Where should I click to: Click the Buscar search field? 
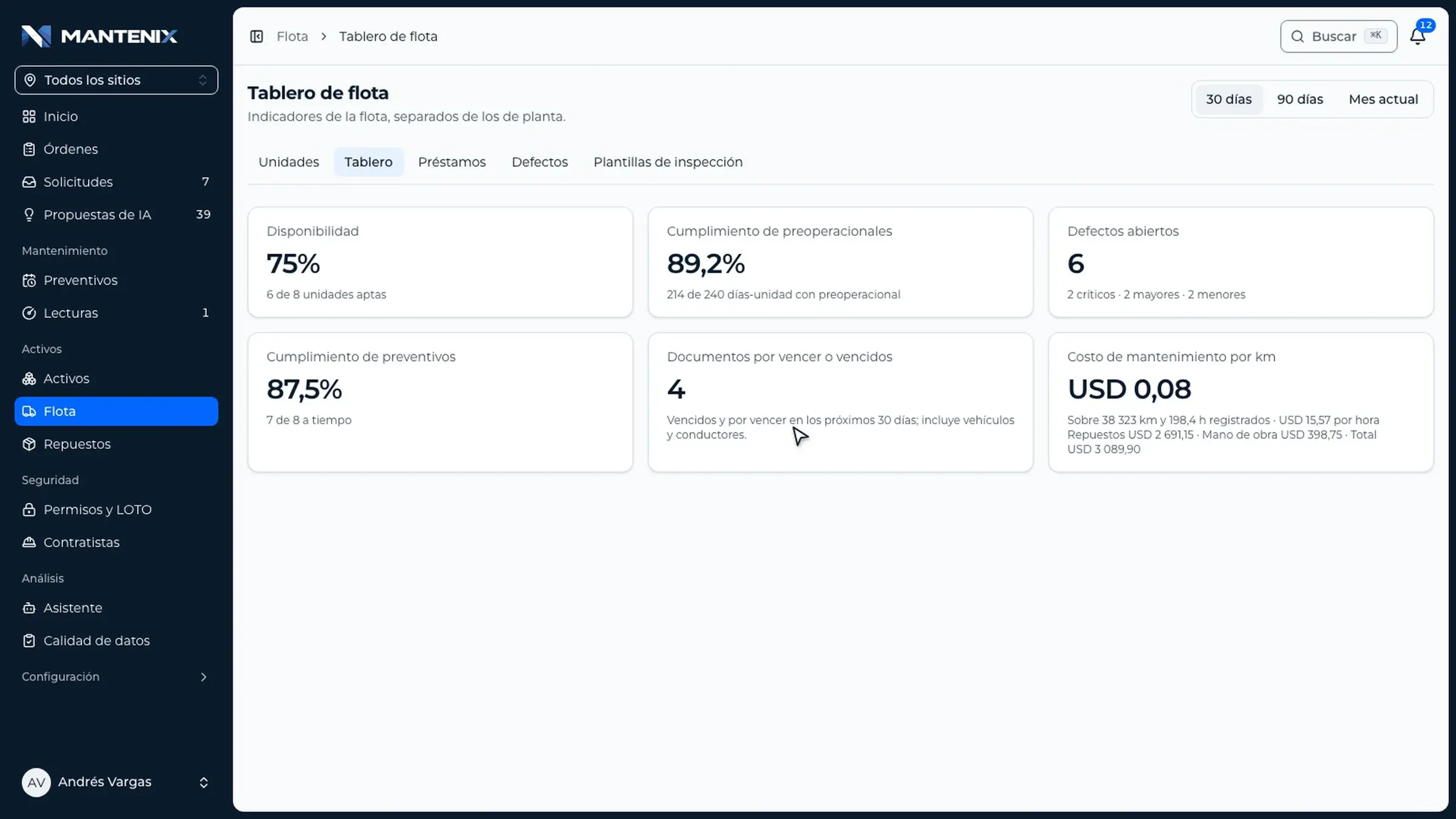[1339, 36]
